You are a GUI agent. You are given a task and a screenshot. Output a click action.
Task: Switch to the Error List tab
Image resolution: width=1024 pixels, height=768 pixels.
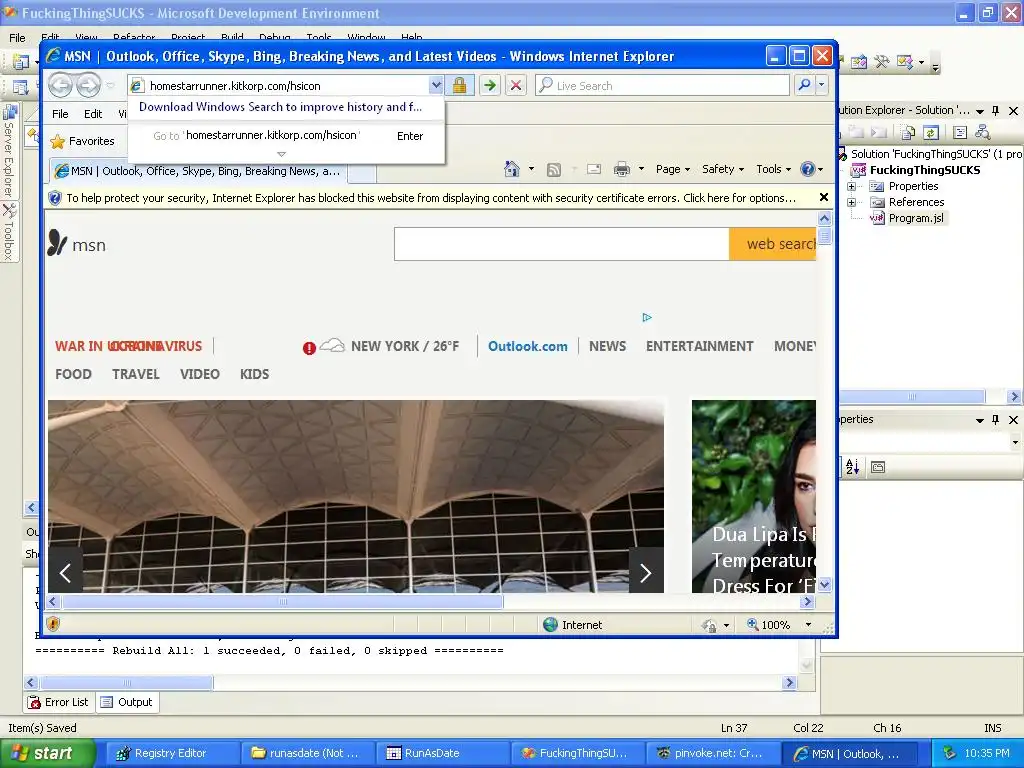point(59,702)
